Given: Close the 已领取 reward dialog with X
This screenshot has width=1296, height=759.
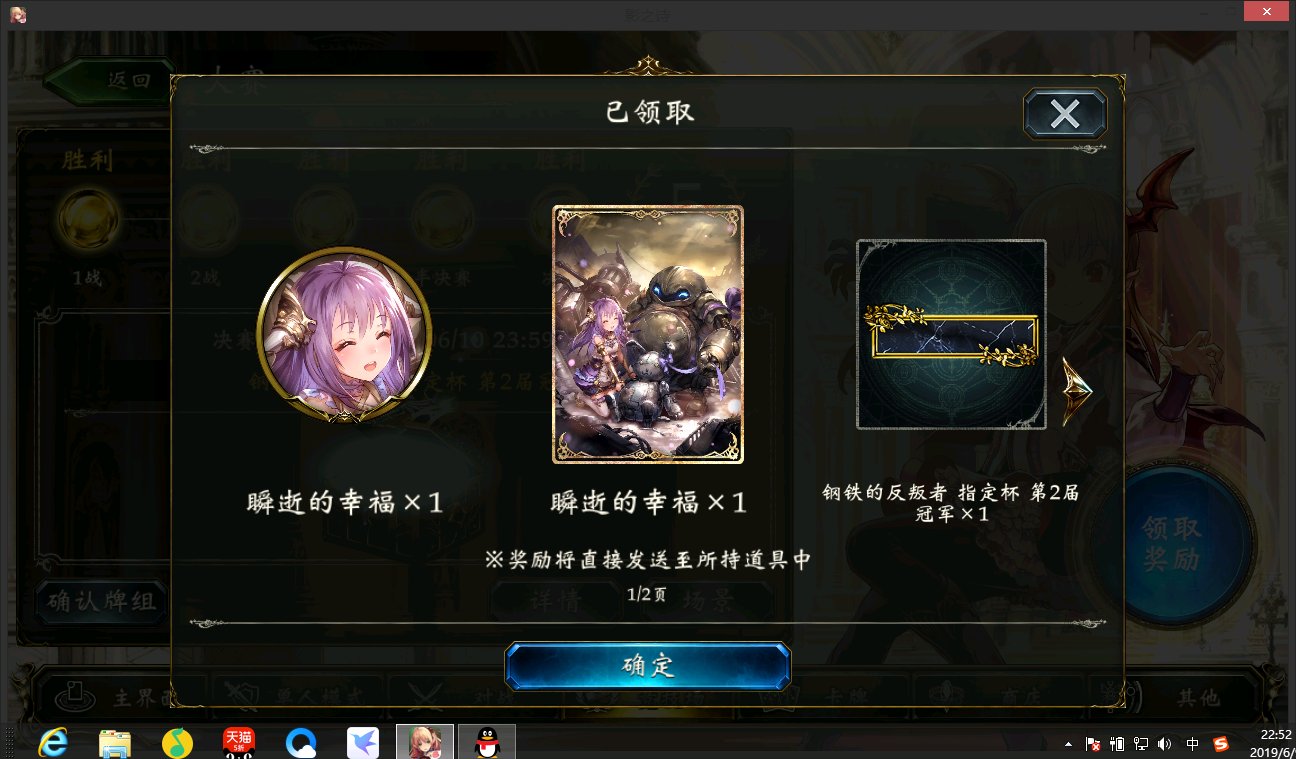Looking at the screenshot, I should [x=1065, y=113].
